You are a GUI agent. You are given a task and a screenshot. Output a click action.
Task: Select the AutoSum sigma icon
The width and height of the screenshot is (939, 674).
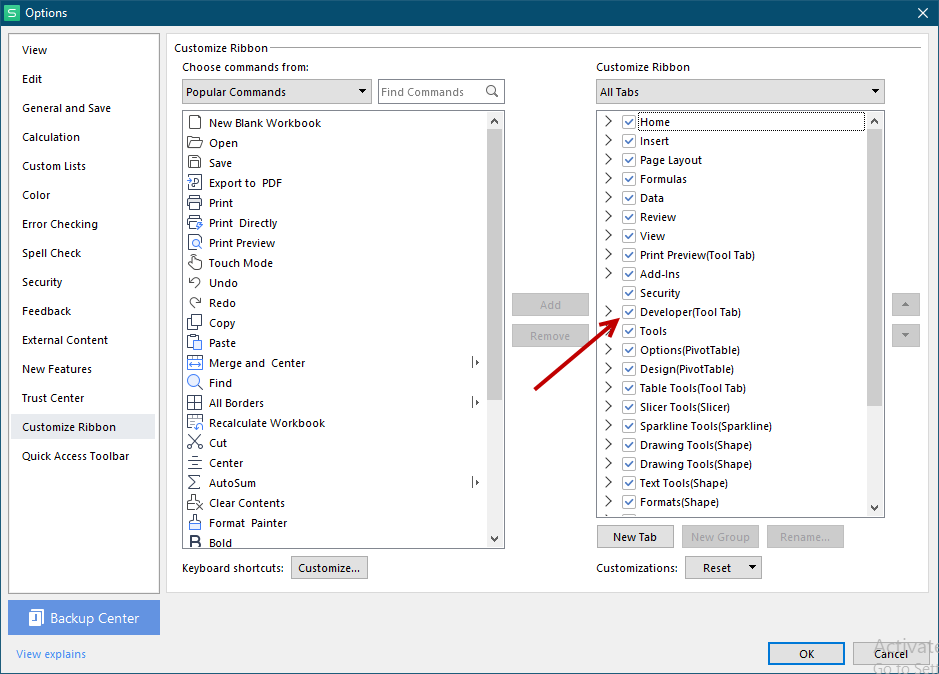click(x=195, y=483)
